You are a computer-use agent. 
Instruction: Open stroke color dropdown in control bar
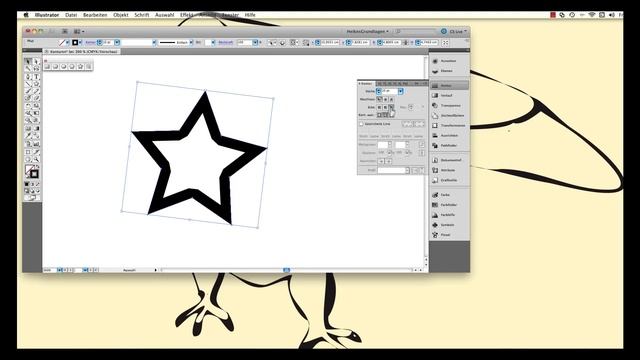pyautogui.click(x=80, y=42)
